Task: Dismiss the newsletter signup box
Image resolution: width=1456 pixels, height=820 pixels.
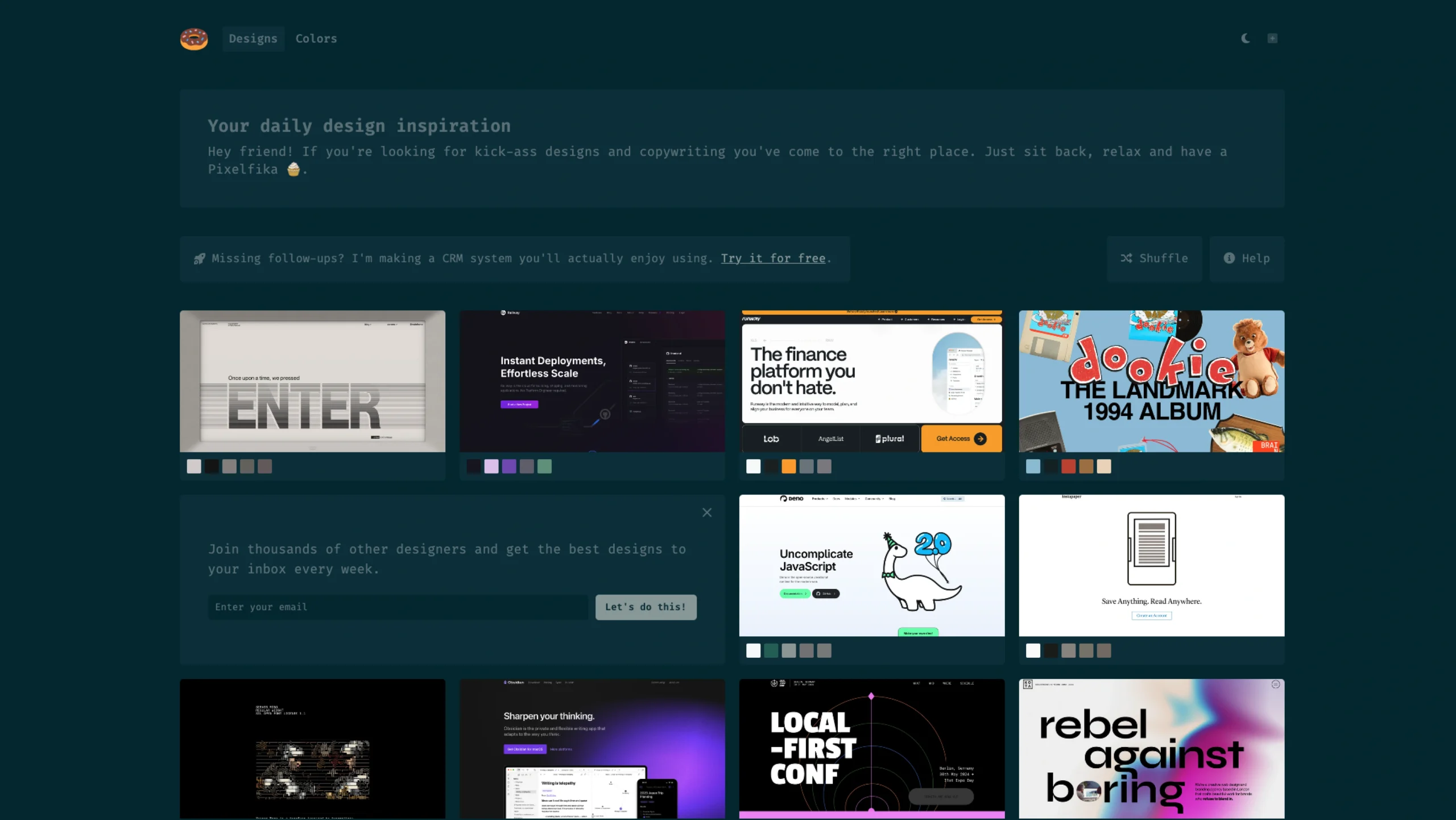Action: click(x=707, y=513)
